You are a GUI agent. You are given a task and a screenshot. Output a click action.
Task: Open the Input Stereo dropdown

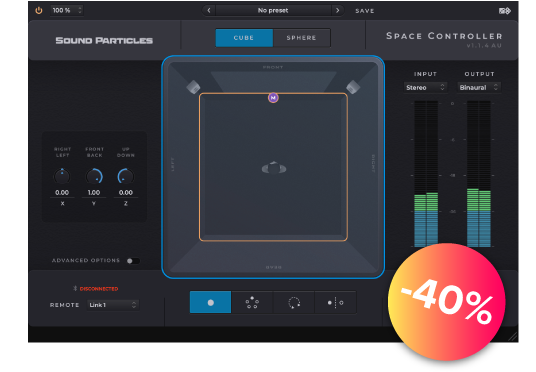[x=425, y=88]
